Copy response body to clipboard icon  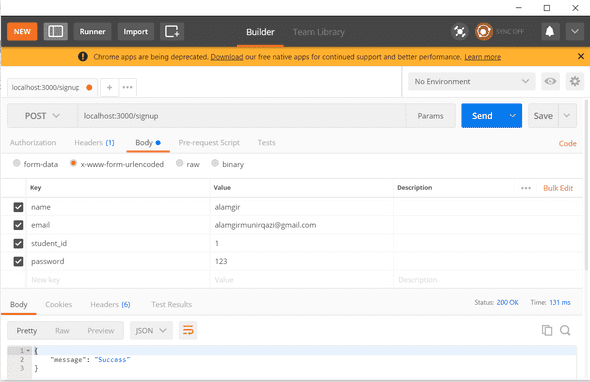[547, 330]
